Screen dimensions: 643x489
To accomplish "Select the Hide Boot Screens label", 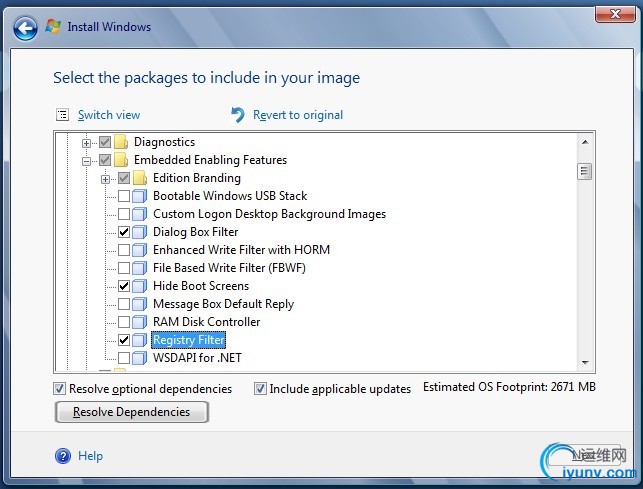I will [x=201, y=286].
